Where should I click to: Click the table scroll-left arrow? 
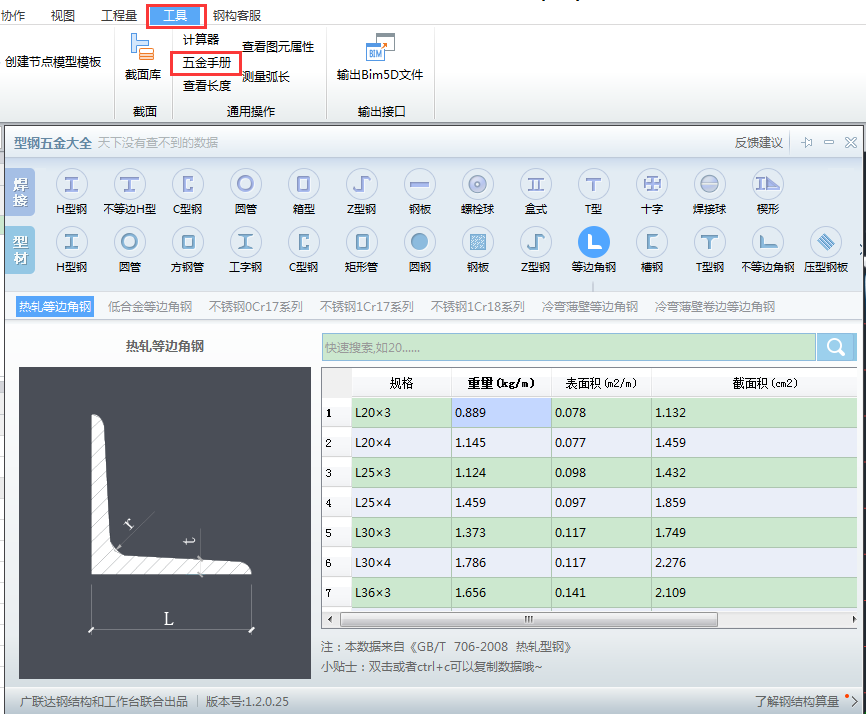pos(330,619)
